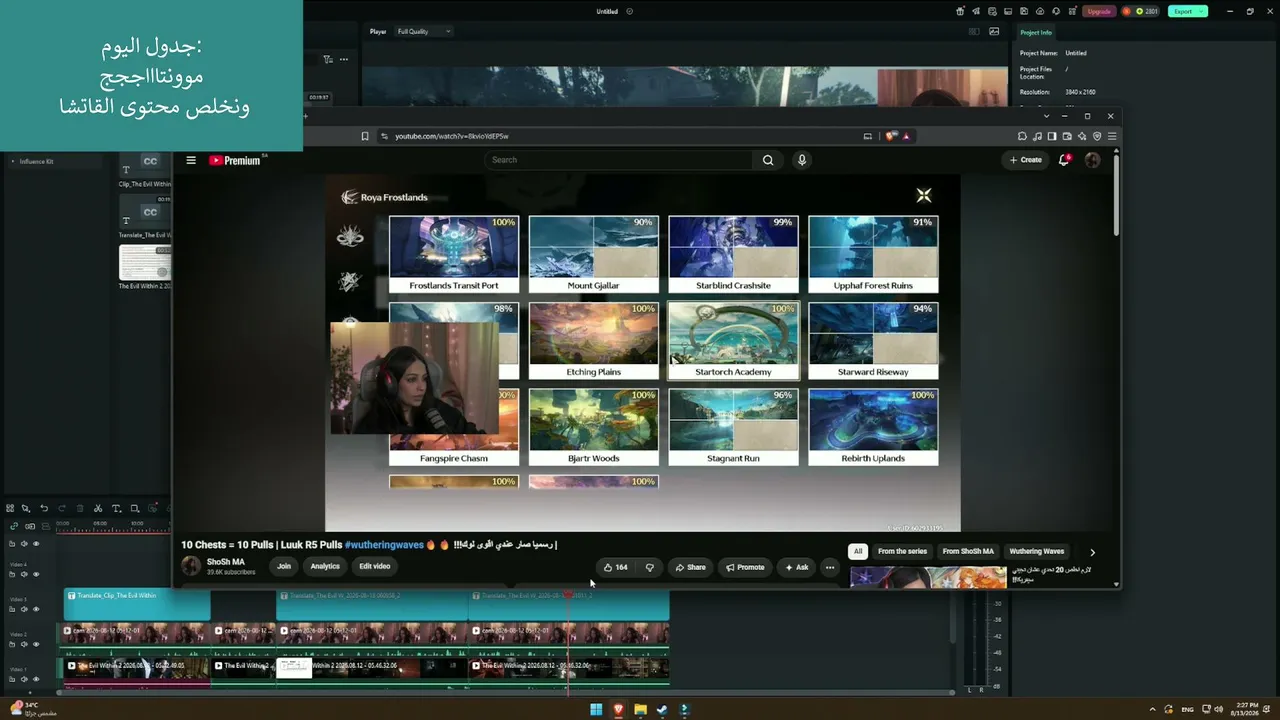The image size is (1280, 720).
Task: Open the Frostlands Transit Port map card
Action: [454, 254]
